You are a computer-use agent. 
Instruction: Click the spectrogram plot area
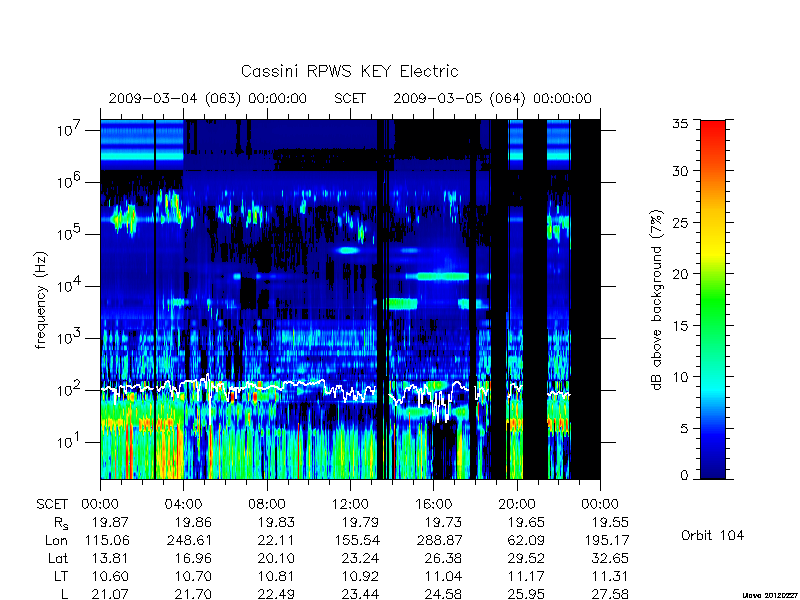tap(350, 299)
